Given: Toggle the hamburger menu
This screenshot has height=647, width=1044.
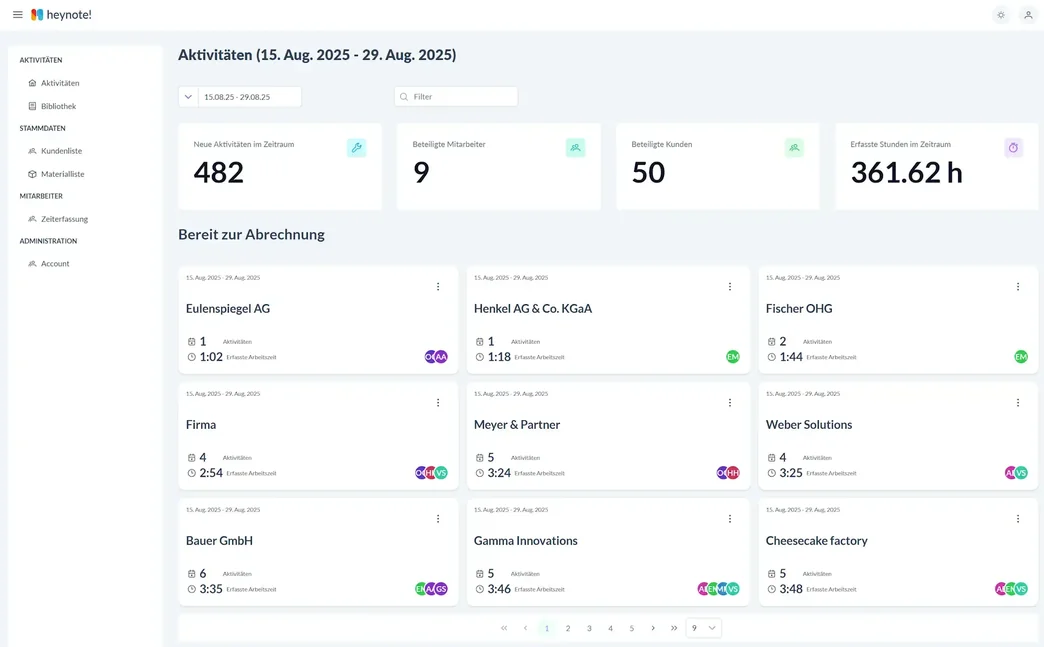Looking at the screenshot, I should [16, 14].
